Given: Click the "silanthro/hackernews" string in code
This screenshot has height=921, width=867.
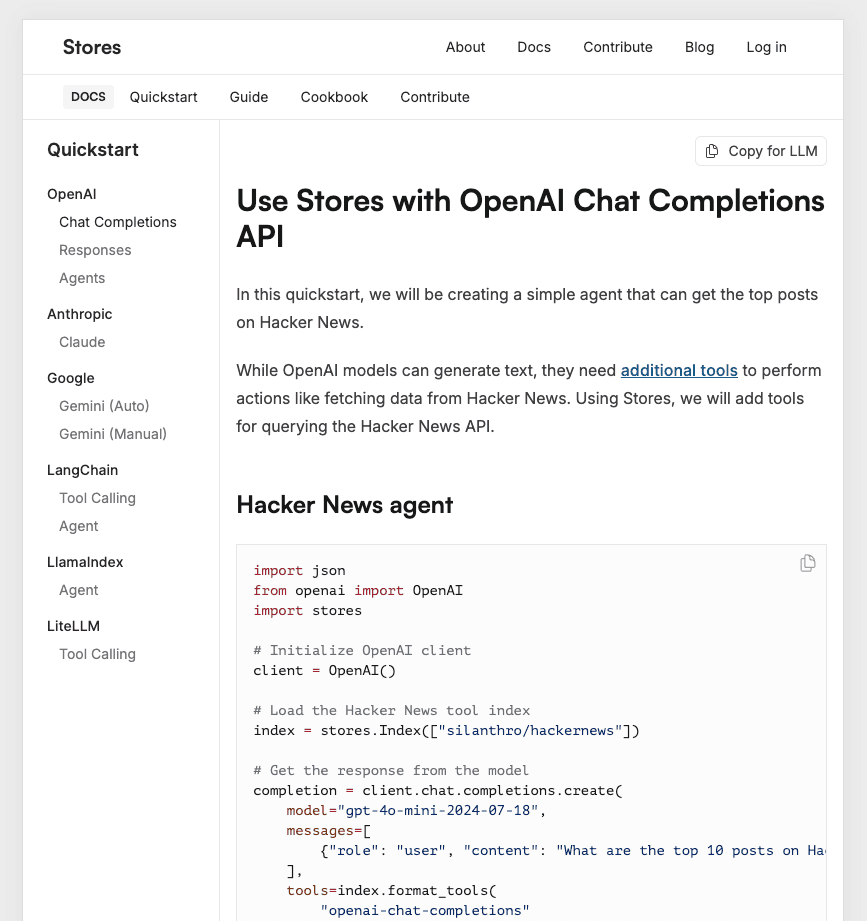Looking at the screenshot, I should [530, 731].
